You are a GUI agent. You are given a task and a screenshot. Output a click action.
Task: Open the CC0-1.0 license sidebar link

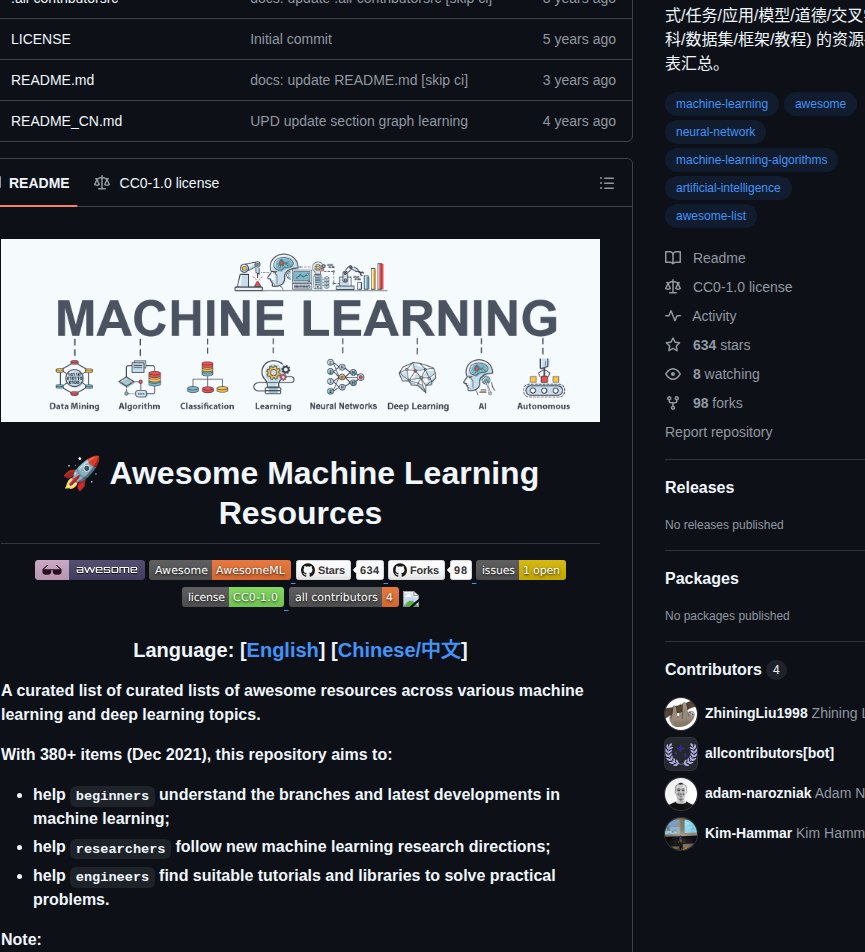[x=742, y=287]
